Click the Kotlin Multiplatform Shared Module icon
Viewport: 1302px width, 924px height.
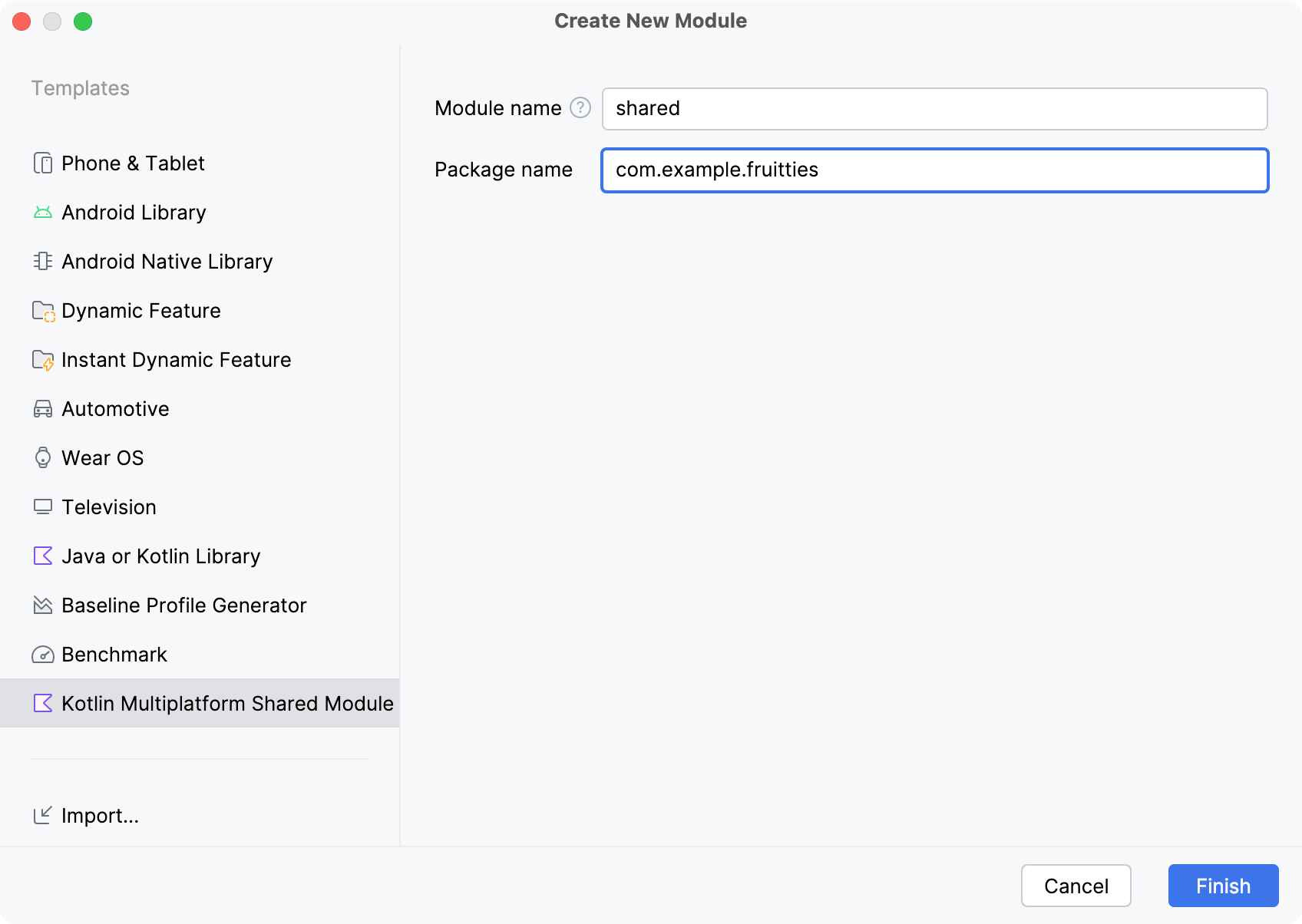point(44,703)
